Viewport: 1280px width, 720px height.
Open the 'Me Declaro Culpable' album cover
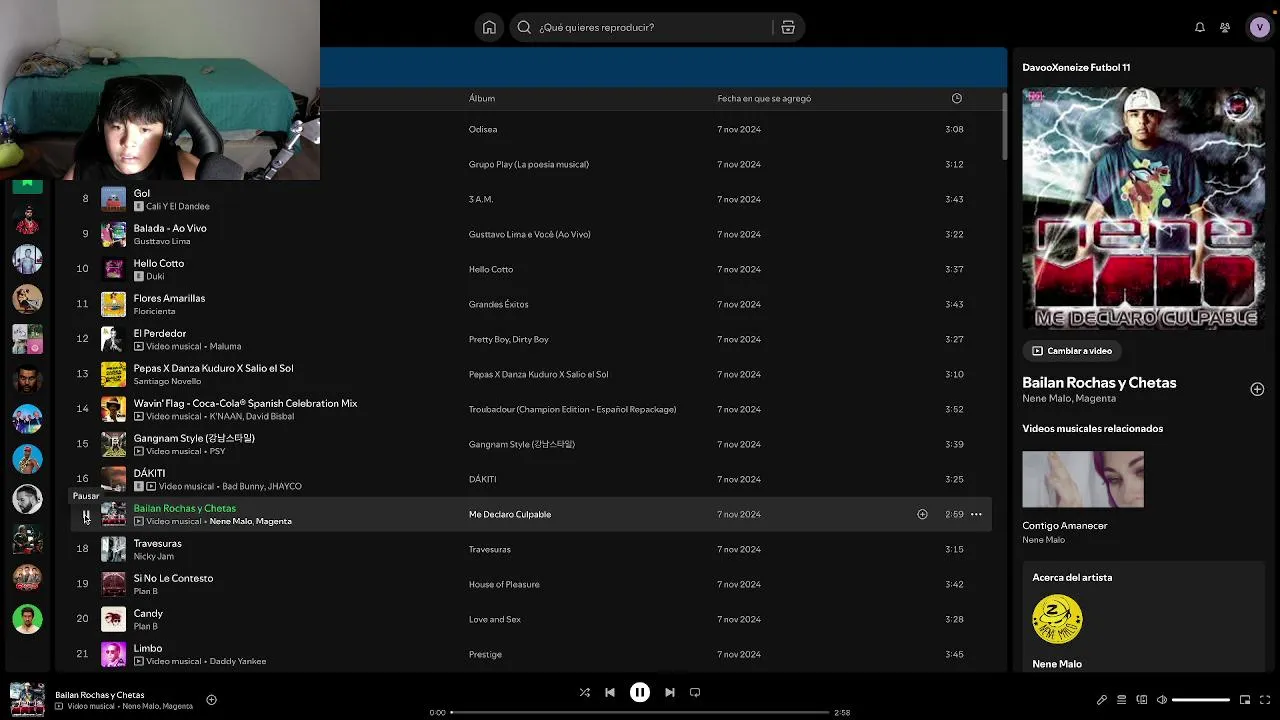point(1143,208)
